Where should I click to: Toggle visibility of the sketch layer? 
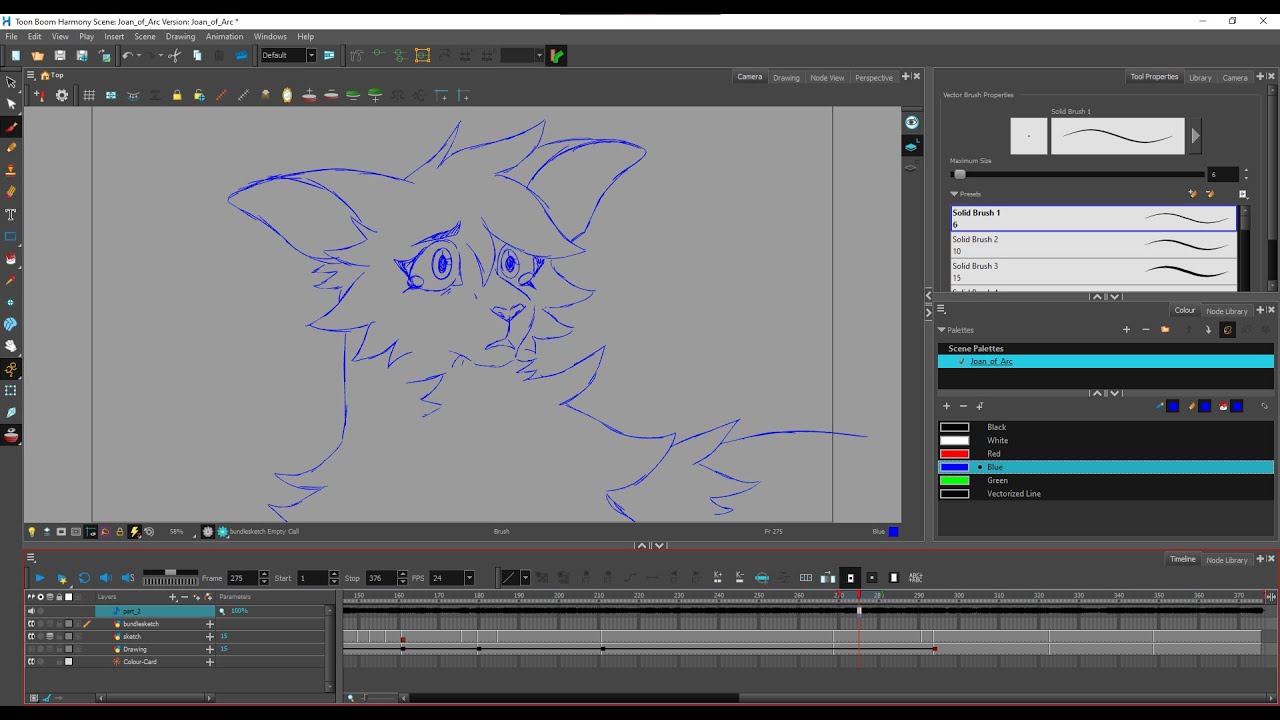click(31, 637)
